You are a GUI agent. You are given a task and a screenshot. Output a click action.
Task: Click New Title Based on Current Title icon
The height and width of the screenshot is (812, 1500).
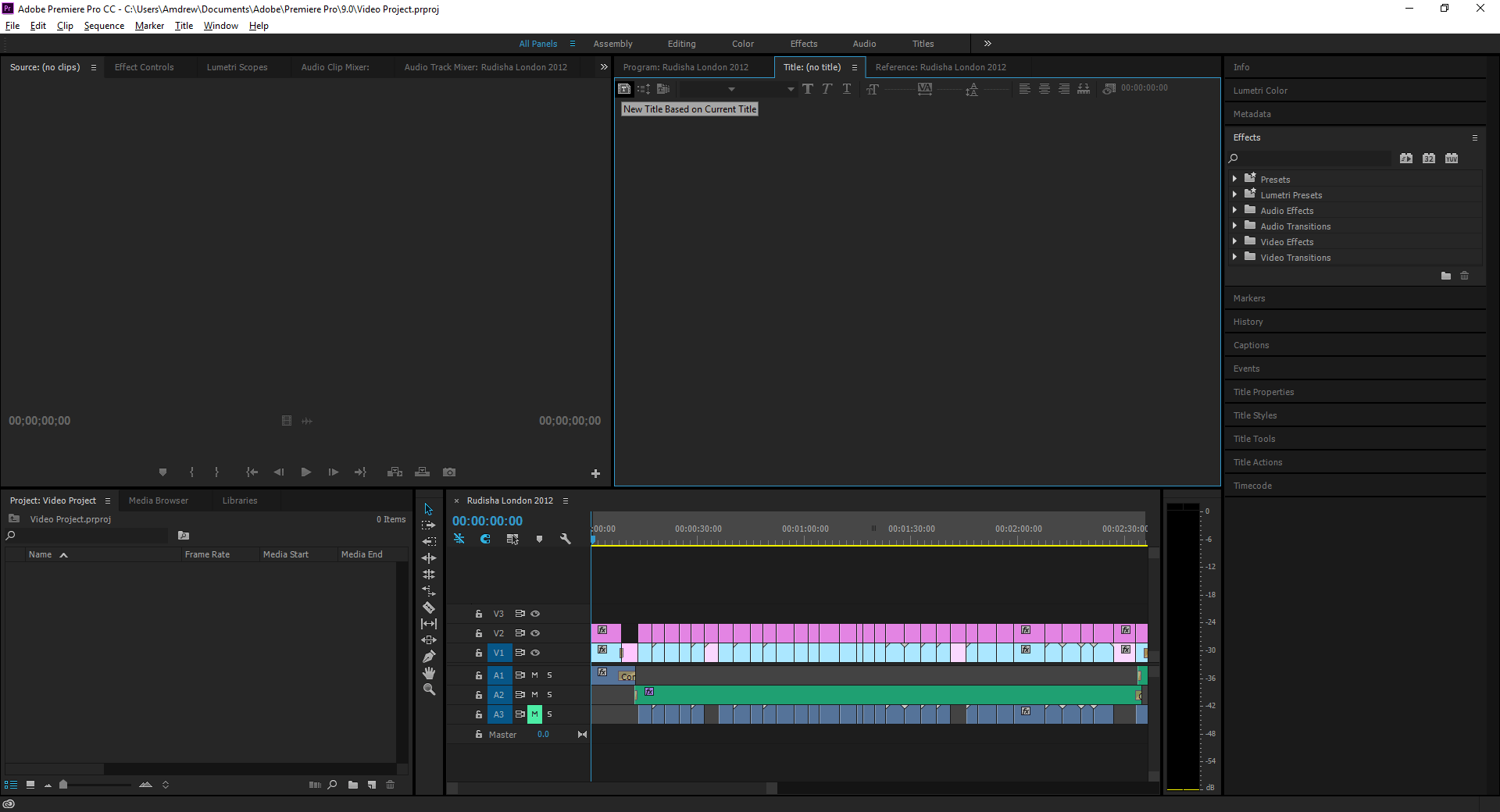click(x=624, y=89)
